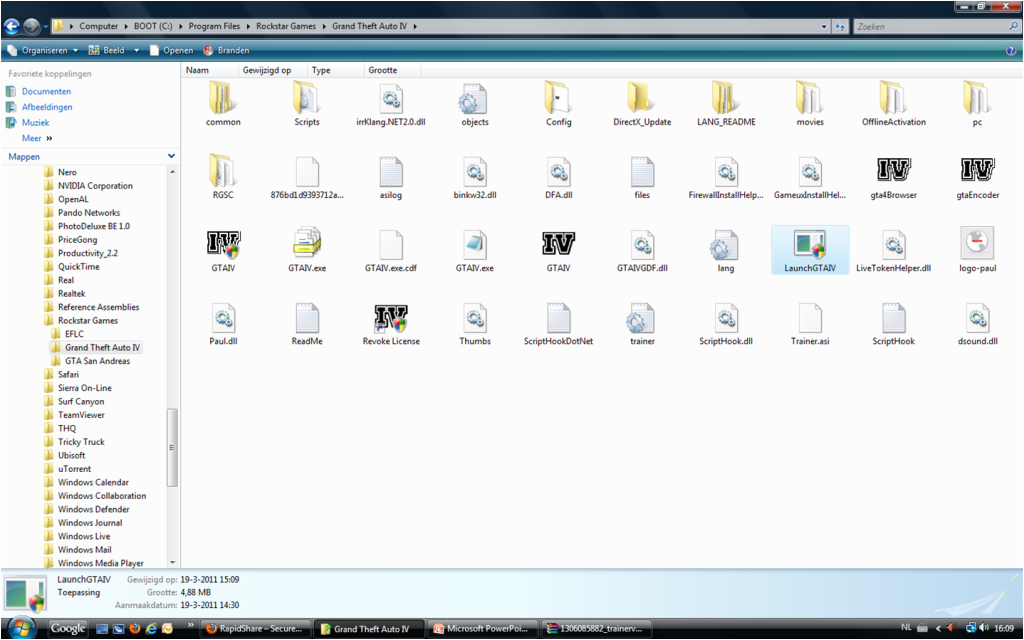
Task: Click the folder tree scroll-down arrow
Action: 172,562
